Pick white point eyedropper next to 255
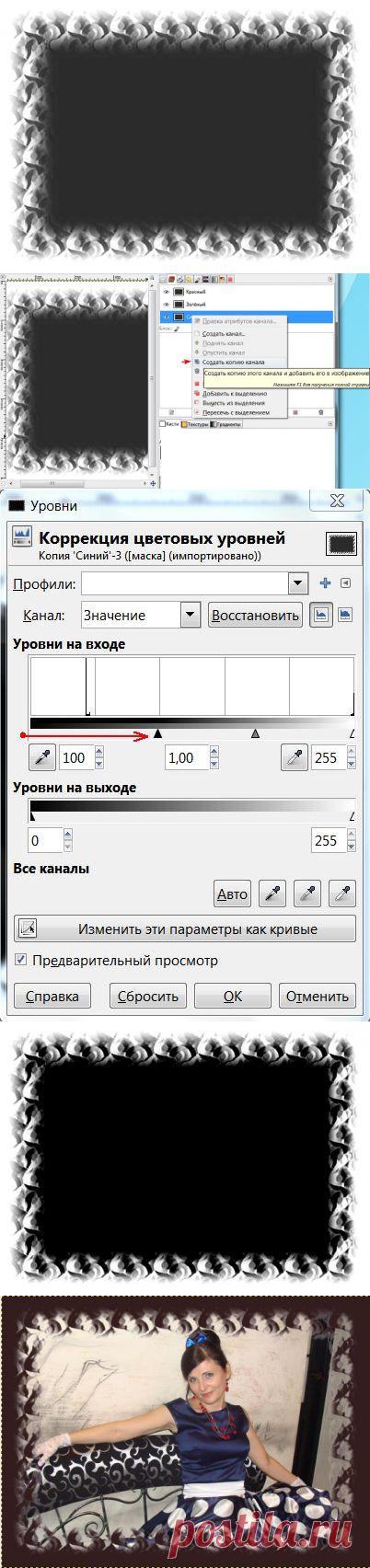This screenshot has height=1568, width=370. (294, 757)
